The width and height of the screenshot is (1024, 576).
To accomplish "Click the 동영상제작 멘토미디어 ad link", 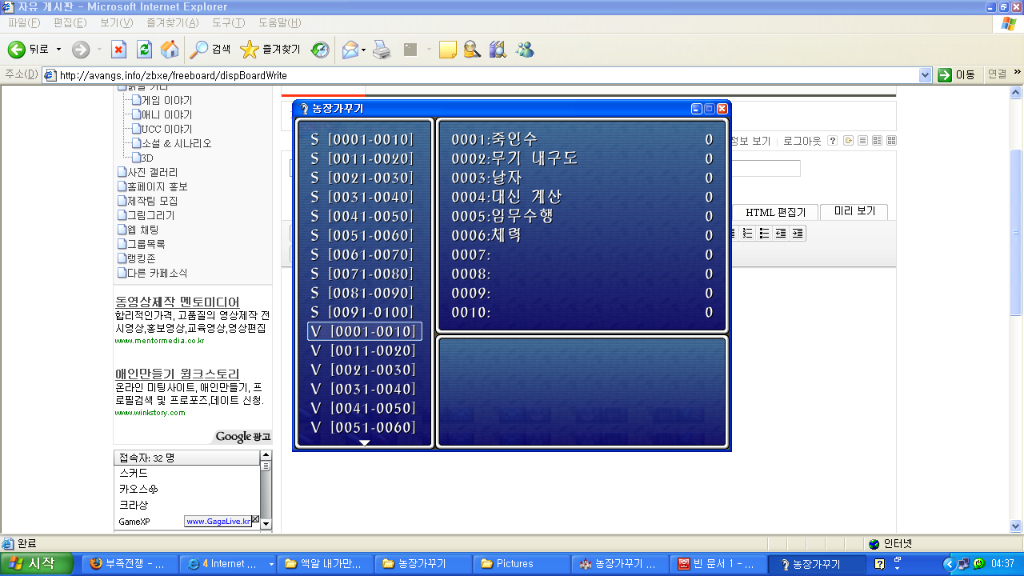I will [x=178, y=302].
